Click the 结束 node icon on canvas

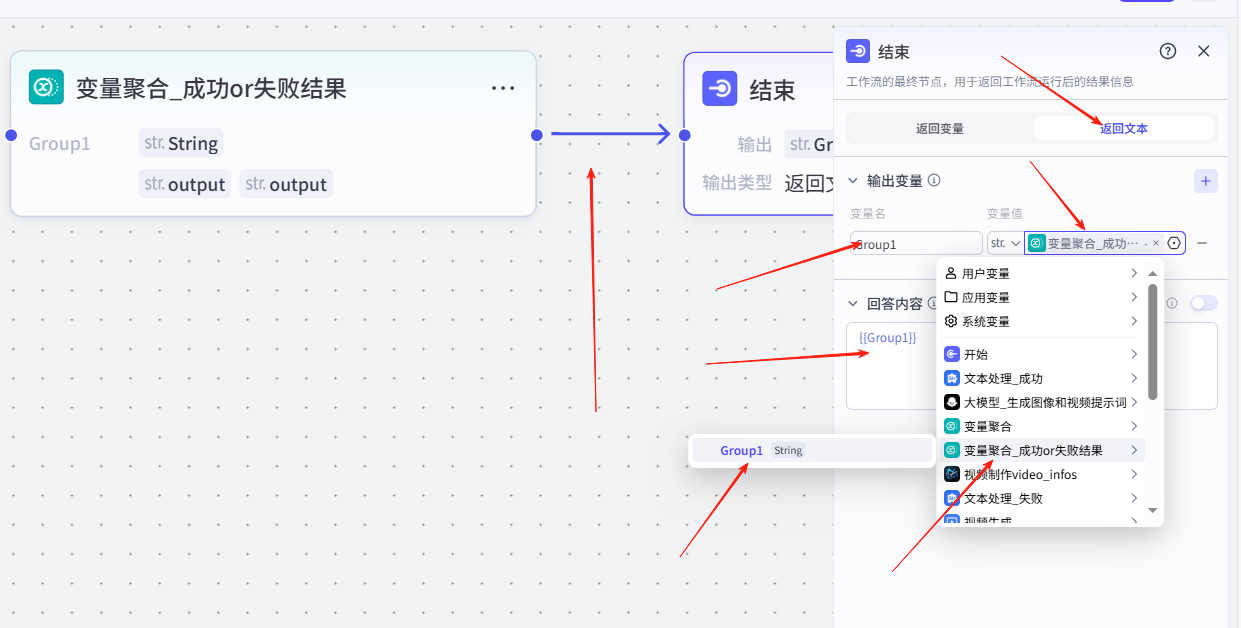(x=720, y=89)
